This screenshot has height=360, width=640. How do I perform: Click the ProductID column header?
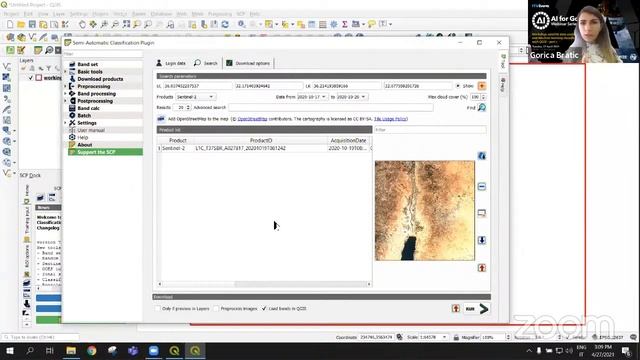[261, 140]
